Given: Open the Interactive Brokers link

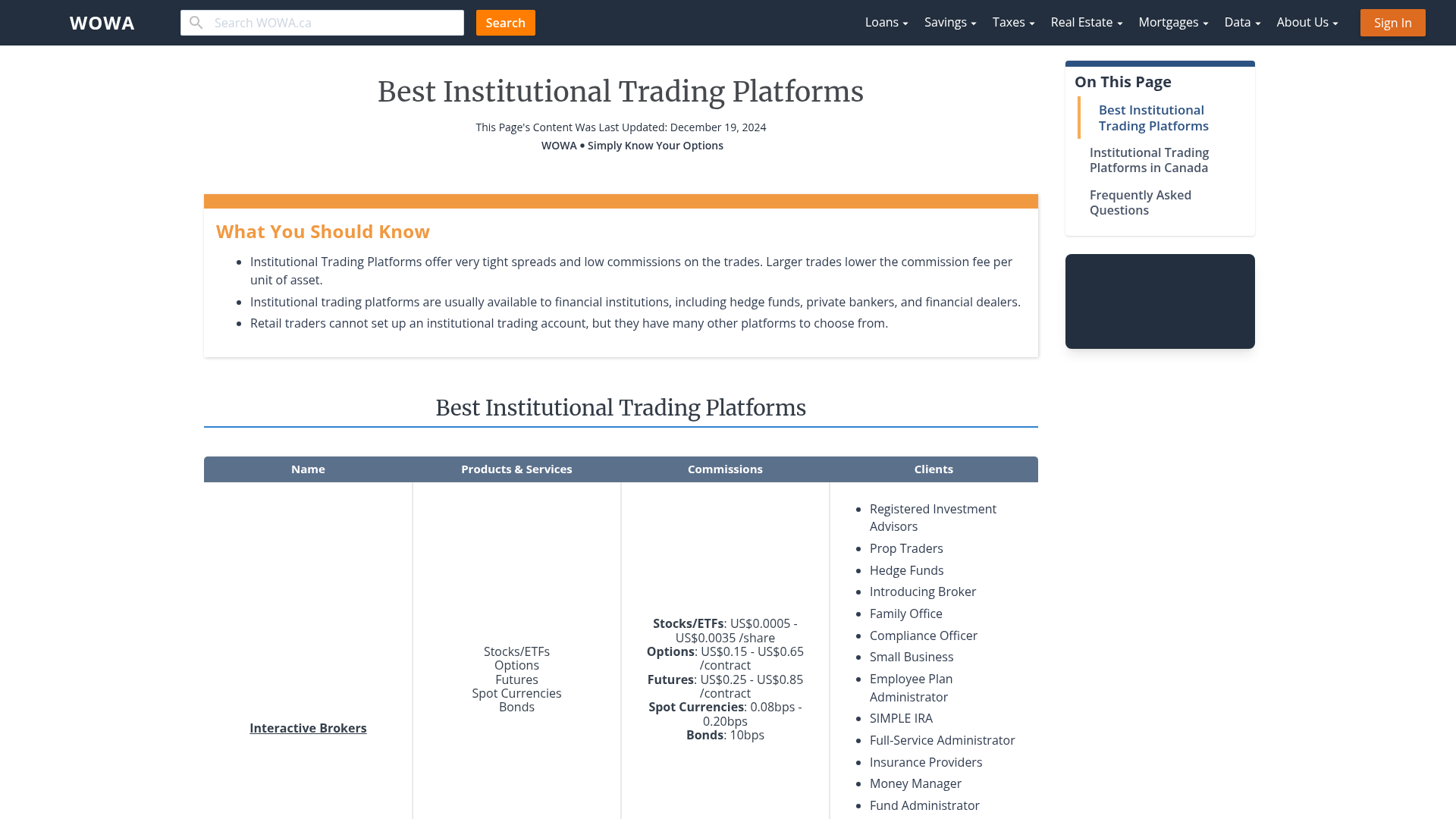Looking at the screenshot, I should [x=308, y=727].
